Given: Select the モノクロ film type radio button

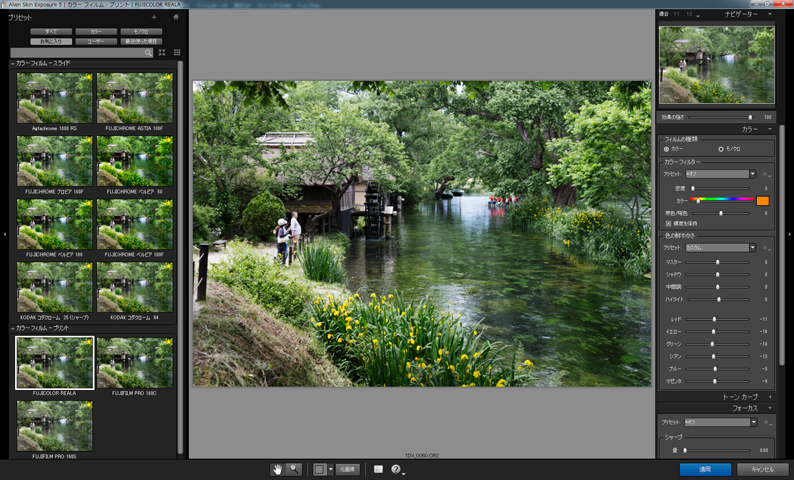Looking at the screenshot, I should coord(721,149).
